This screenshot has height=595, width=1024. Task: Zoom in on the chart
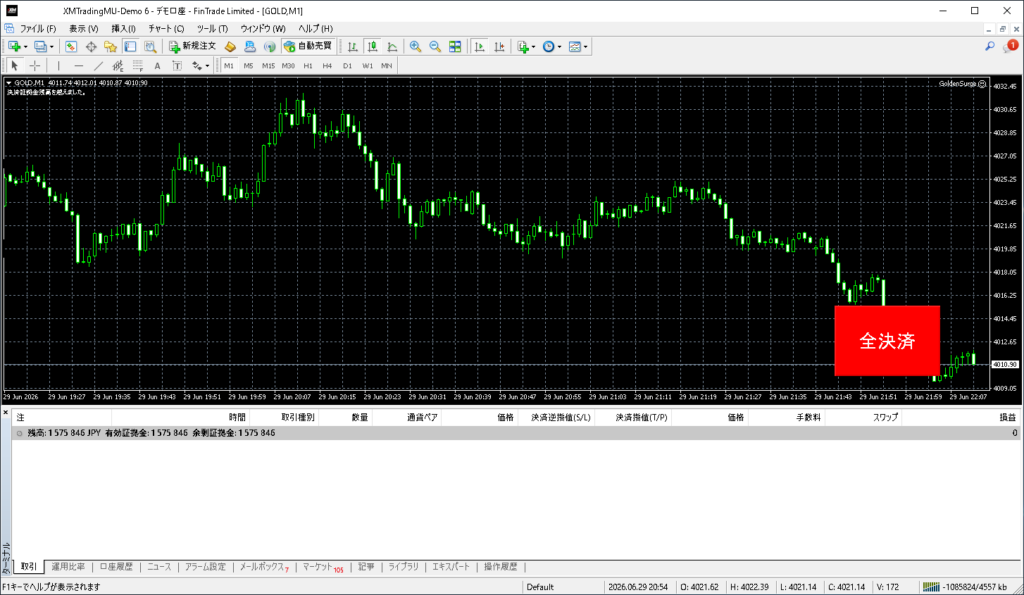[415, 46]
